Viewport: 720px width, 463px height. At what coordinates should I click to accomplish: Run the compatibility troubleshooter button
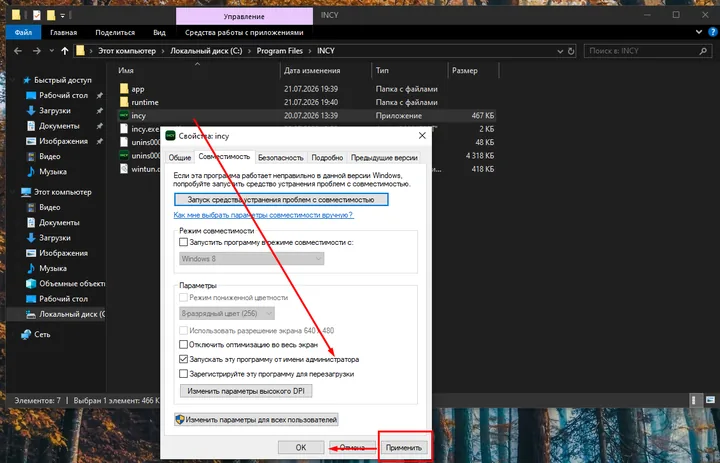[281, 199]
